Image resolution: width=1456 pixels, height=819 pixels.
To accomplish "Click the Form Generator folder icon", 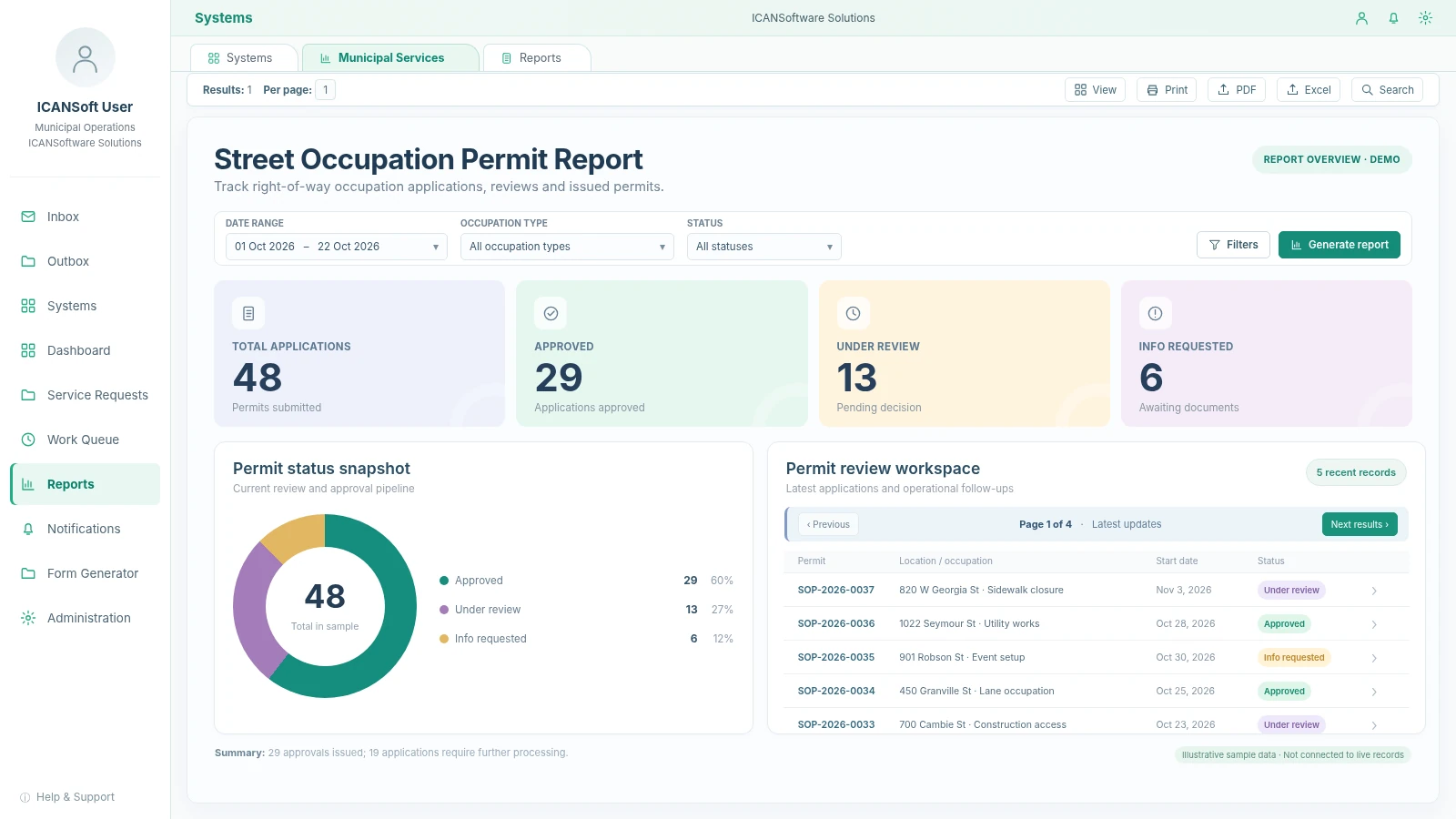I will [x=28, y=573].
